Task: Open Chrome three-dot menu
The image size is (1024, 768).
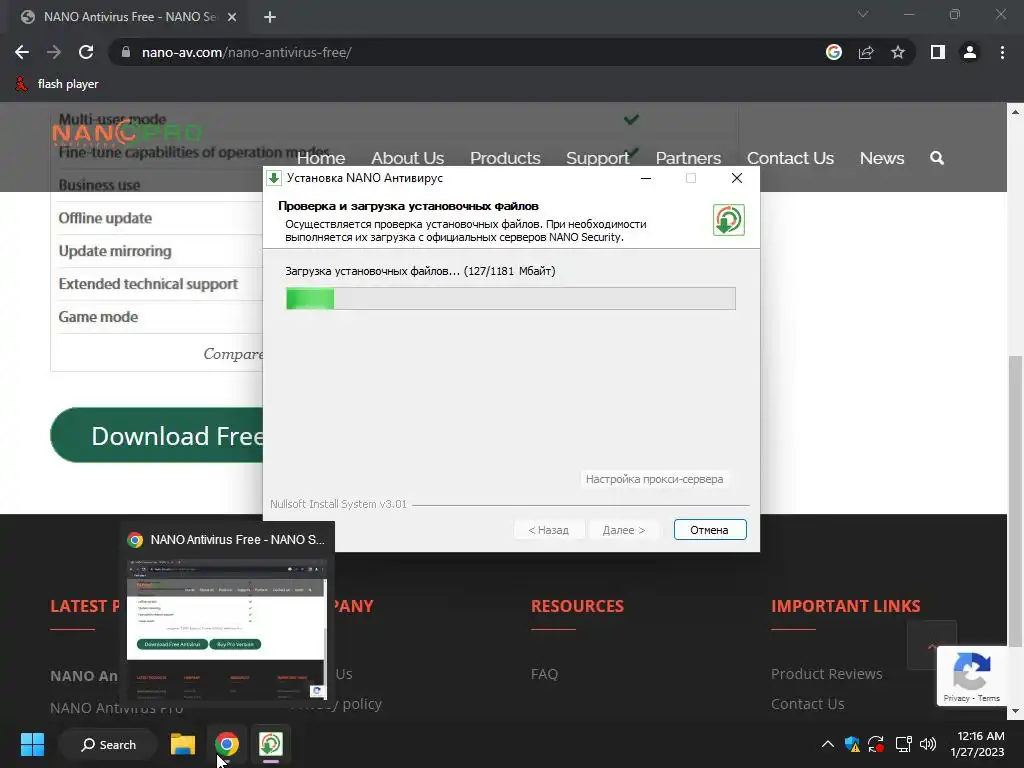Action: click(x=1002, y=52)
